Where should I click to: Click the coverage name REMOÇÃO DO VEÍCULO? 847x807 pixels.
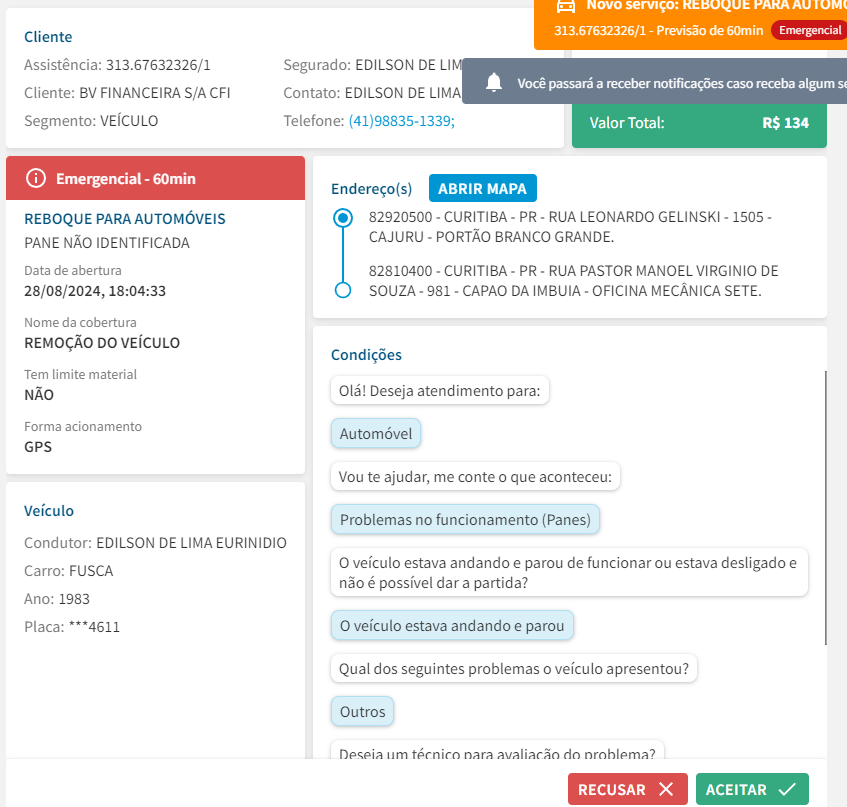(102, 343)
